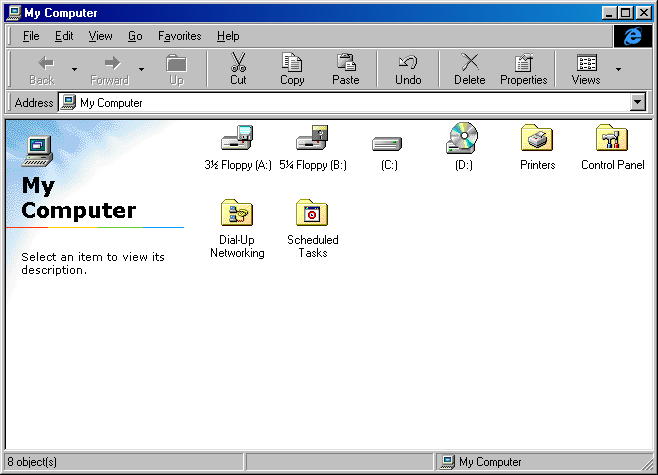This screenshot has width=658, height=475.
Task: Click the Paste clipboard toolbar button
Action: pyautogui.click(x=346, y=69)
